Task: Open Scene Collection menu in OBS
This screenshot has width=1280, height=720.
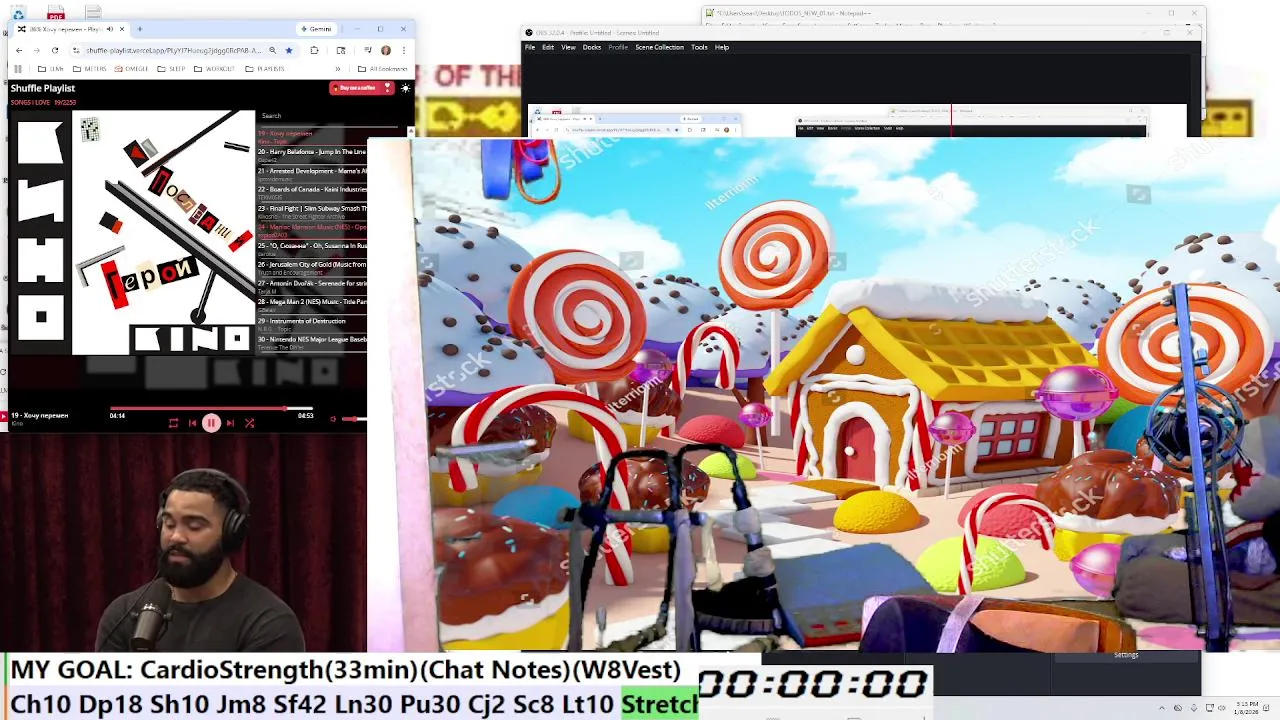Action: (x=660, y=47)
